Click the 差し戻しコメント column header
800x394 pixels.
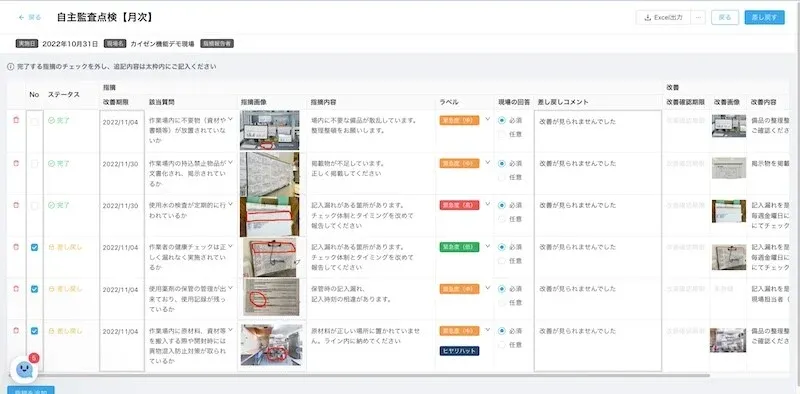click(x=563, y=102)
